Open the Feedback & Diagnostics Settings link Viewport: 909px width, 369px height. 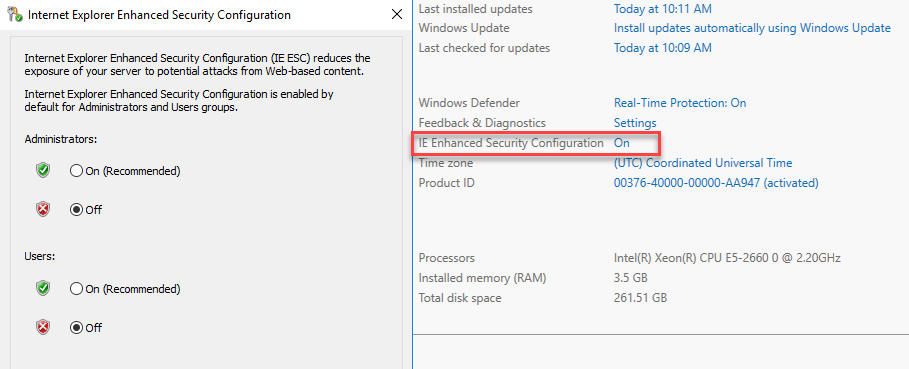[635, 123]
